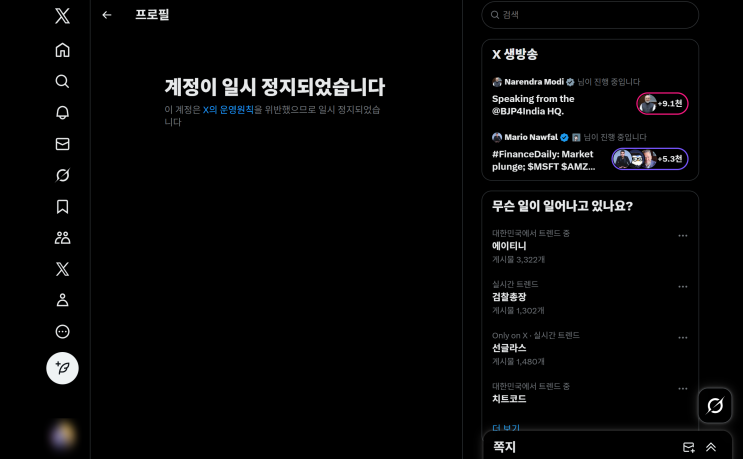Open '#FinanceDaily: Market plunge' broadcast title
The height and width of the screenshot is (459, 743).
click(544, 161)
